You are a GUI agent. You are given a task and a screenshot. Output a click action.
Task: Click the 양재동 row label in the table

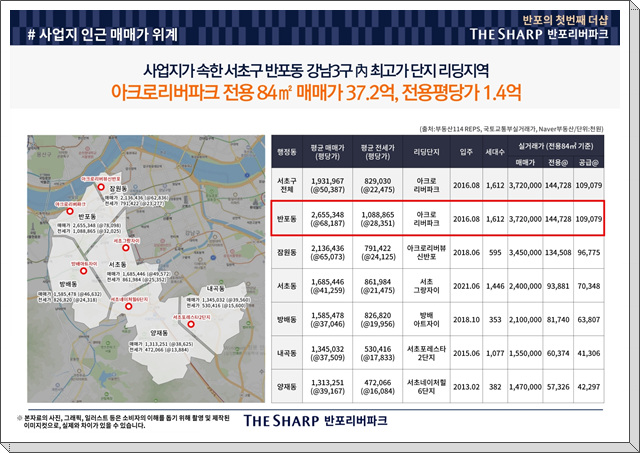pos(287,387)
